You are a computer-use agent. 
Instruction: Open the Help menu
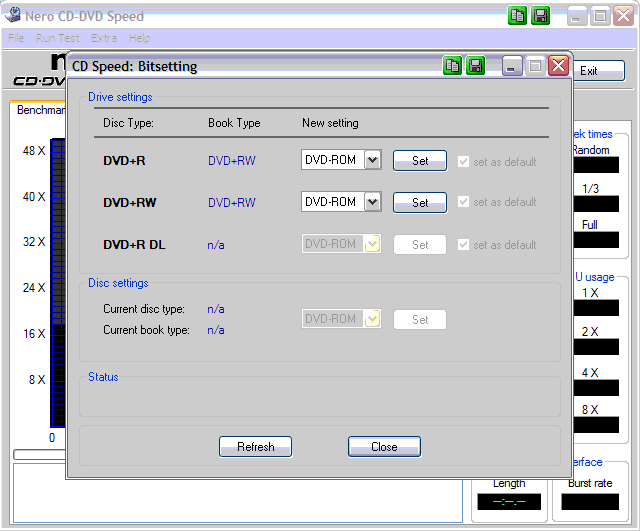tap(139, 38)
